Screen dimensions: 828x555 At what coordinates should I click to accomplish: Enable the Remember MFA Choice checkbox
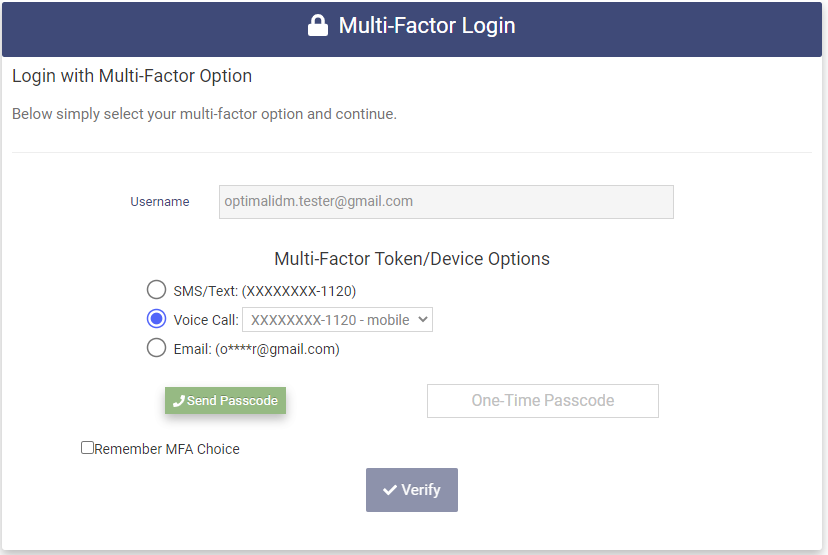[87, 448]
